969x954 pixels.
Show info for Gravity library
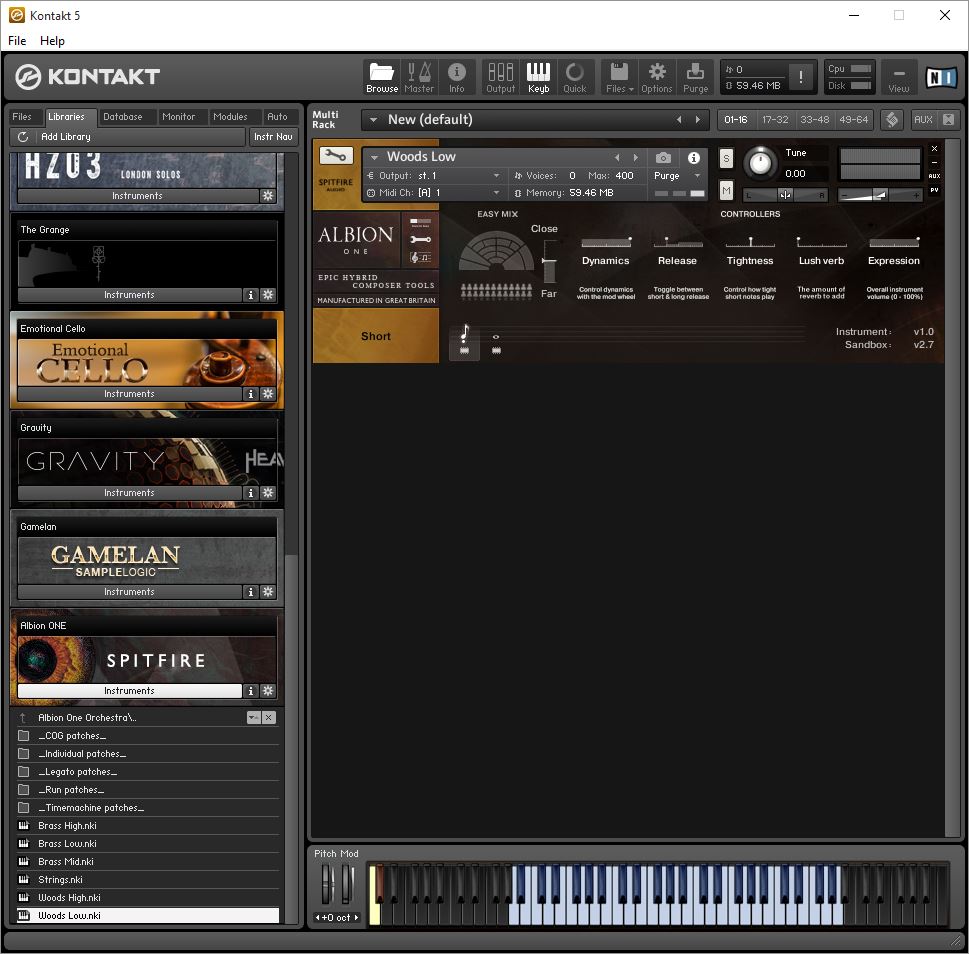pos(250,492)
